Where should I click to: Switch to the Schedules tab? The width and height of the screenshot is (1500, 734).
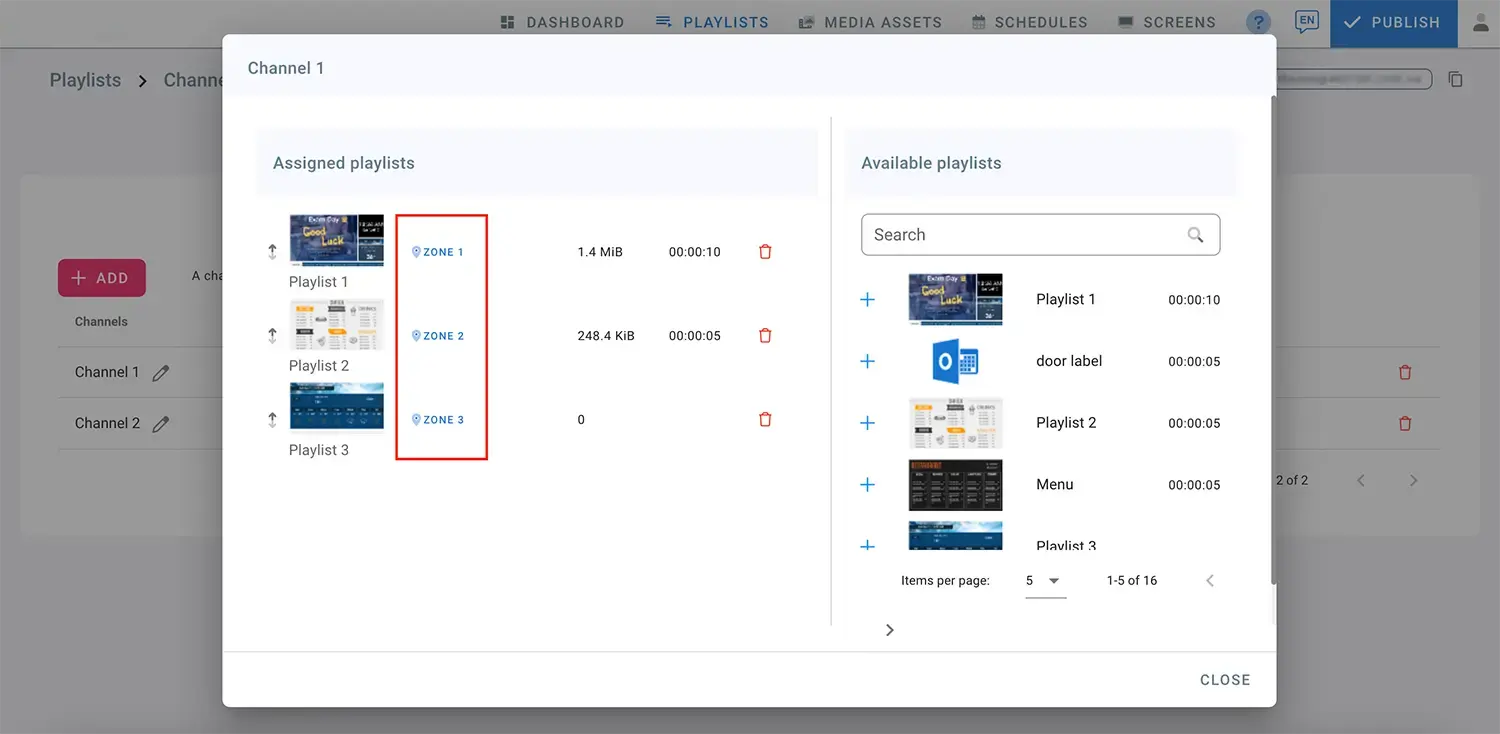1029,22
